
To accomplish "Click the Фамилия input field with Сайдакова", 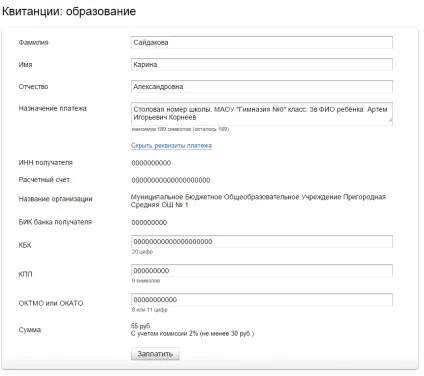I will point(262,42).
